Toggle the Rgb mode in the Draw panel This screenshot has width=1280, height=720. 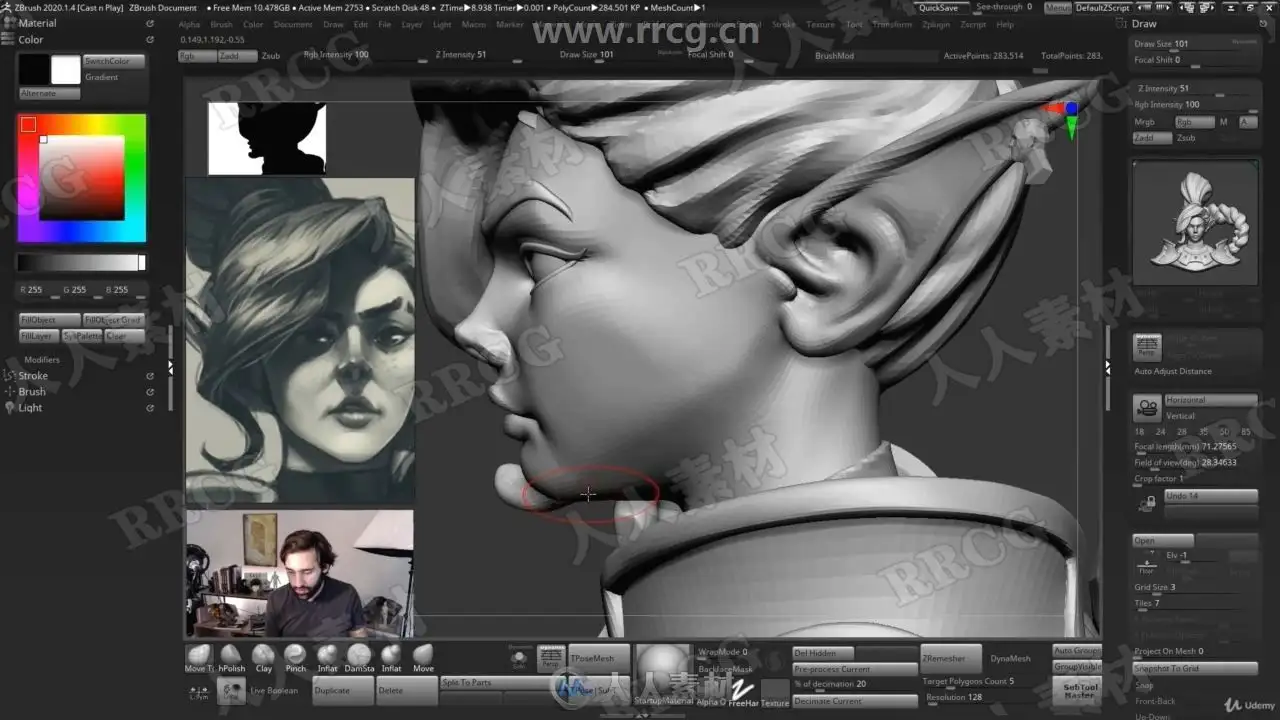coord(1194,122)
